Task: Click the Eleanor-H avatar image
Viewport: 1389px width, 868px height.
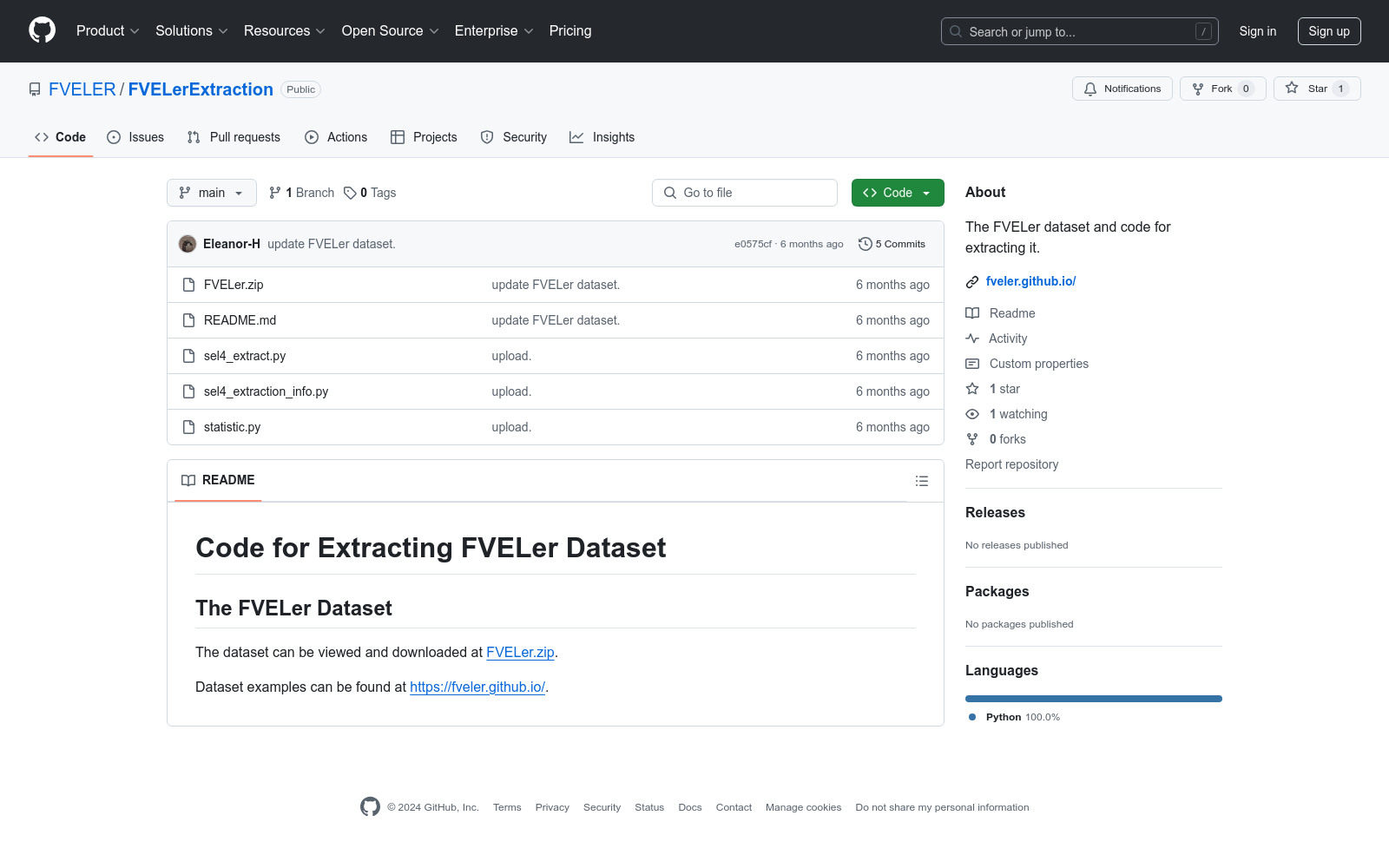Action: (188, 244)
